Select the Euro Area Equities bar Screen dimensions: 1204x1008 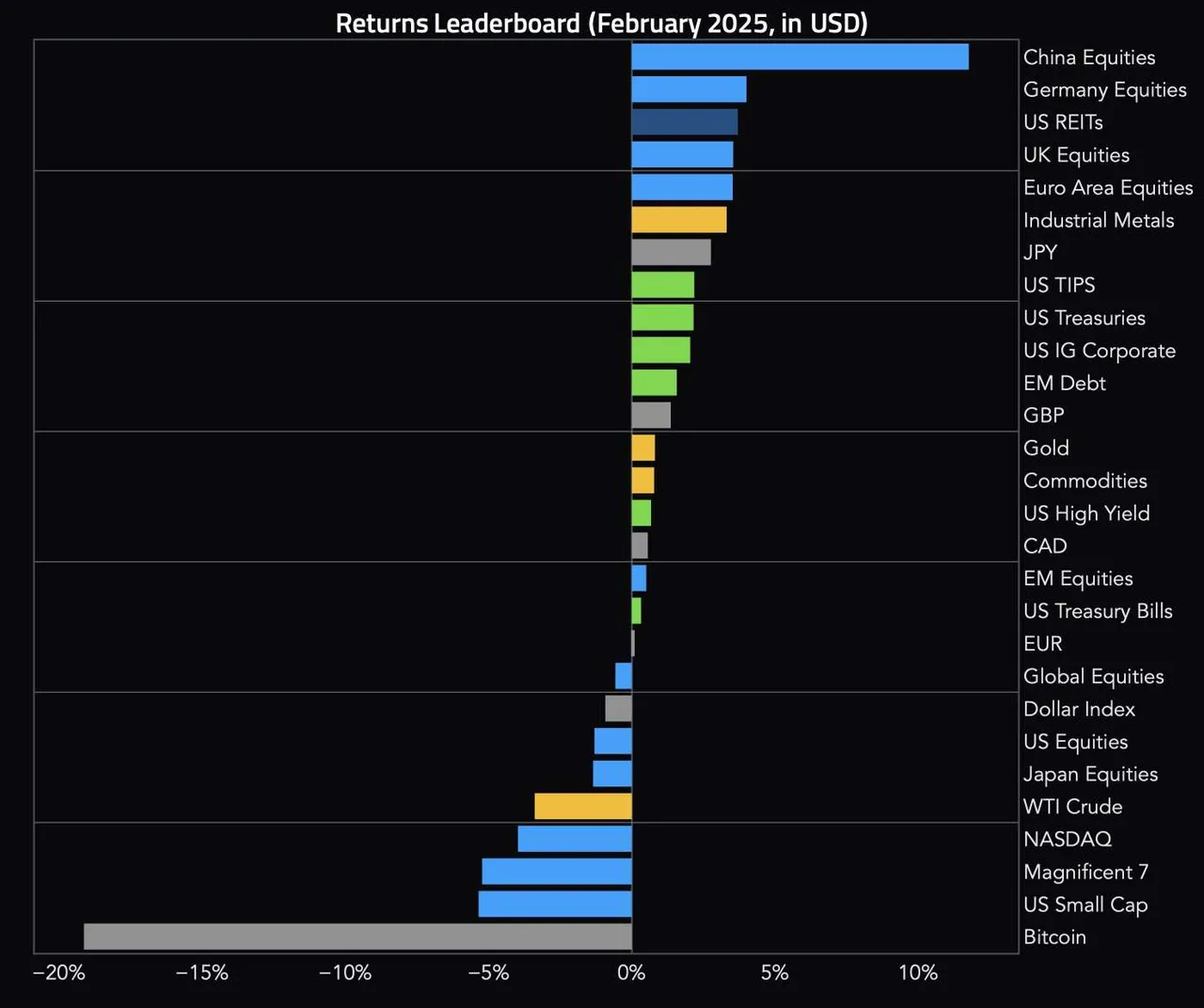pos(681,187)
